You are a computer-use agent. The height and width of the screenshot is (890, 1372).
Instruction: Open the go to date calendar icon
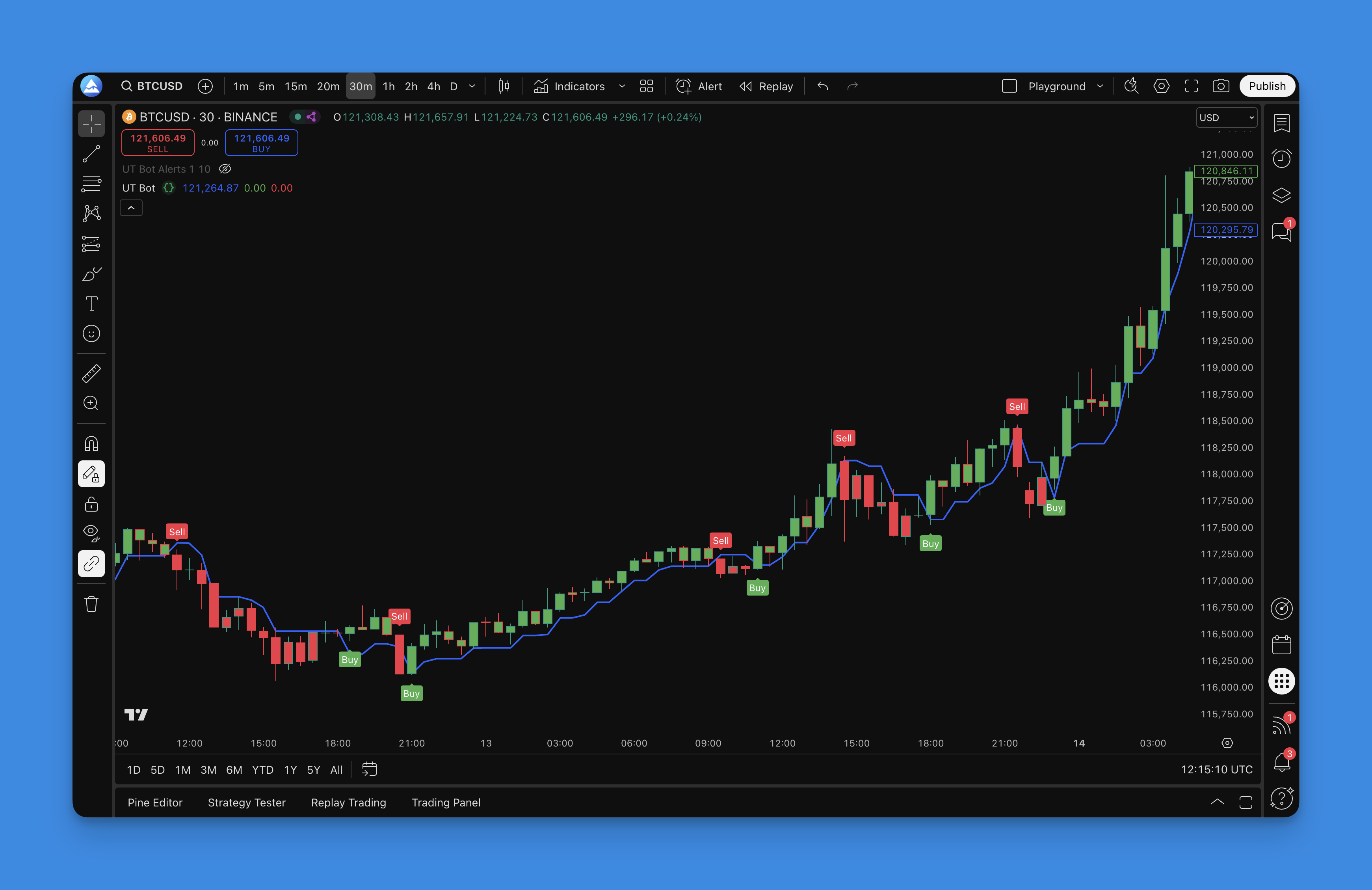click(x=369, y=769)
